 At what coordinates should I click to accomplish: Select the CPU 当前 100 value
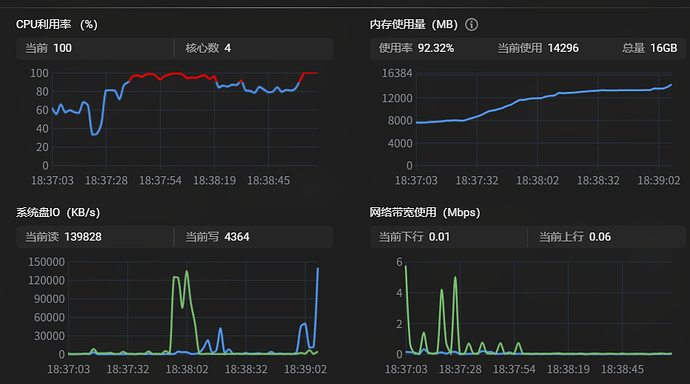[48, 48]
